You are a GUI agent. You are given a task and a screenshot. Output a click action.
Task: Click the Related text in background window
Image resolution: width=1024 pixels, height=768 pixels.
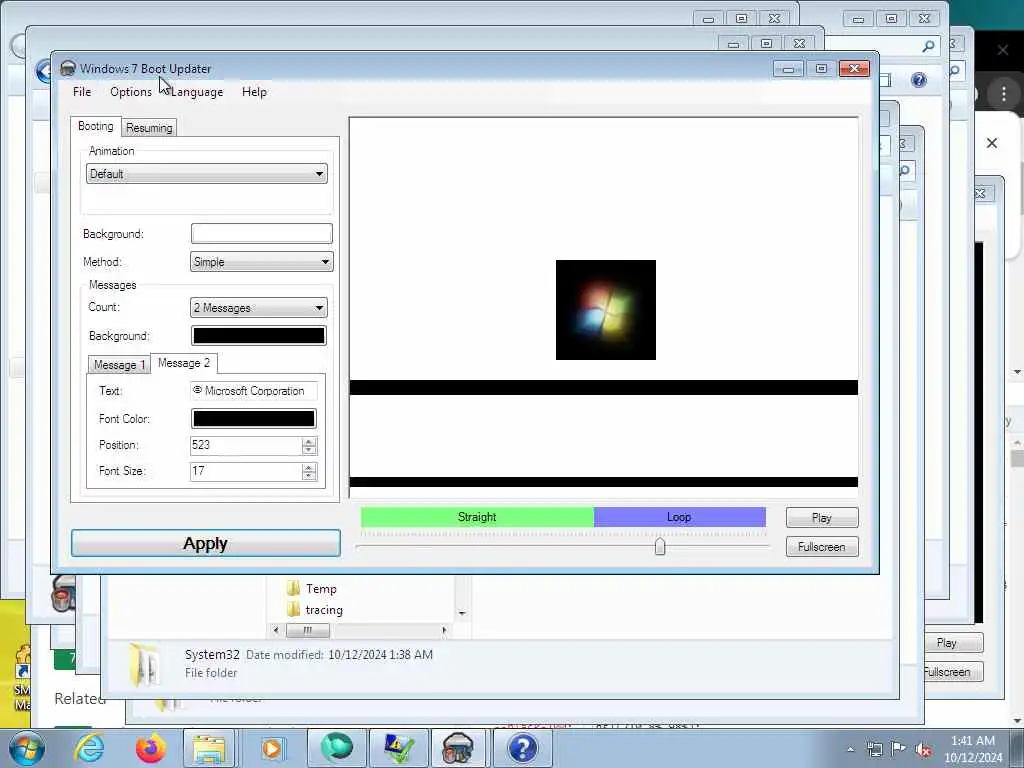coord(80,699)
